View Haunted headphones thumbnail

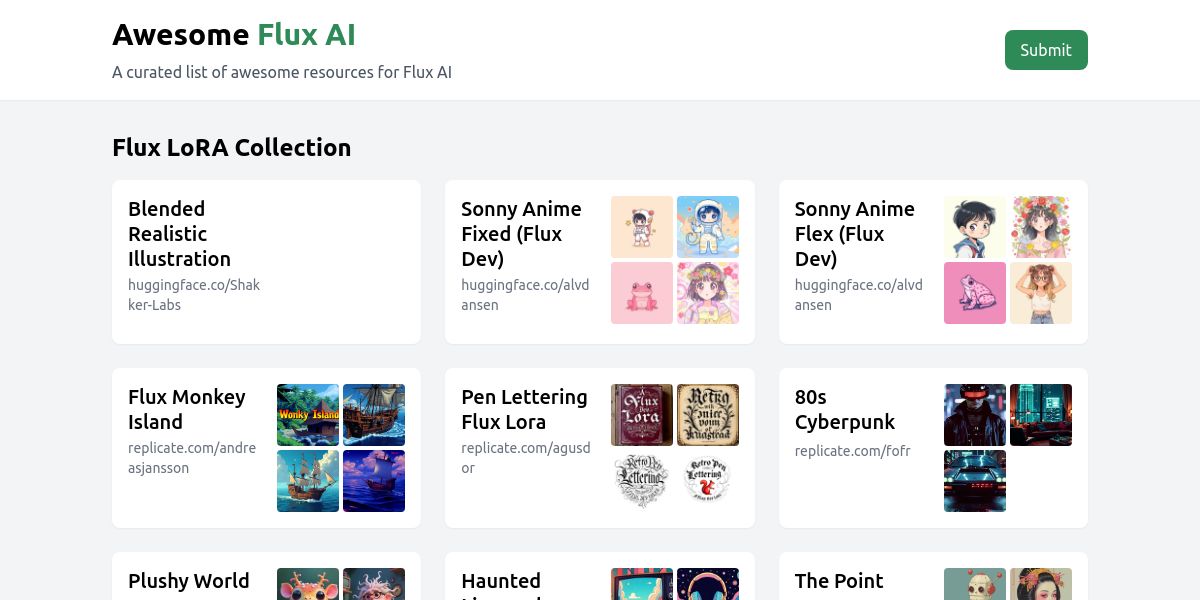708,584
